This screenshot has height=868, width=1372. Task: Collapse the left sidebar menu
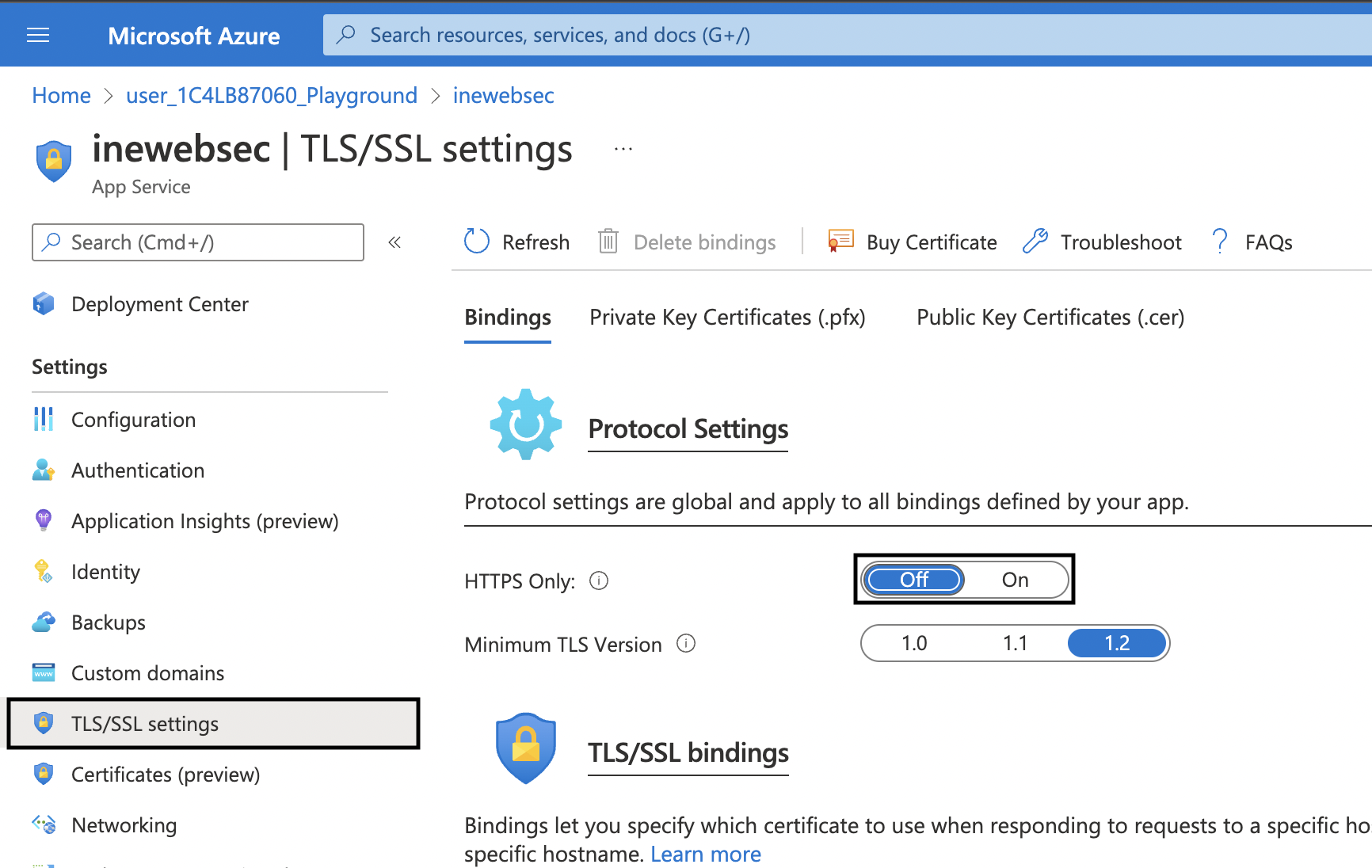click(394, 242)
